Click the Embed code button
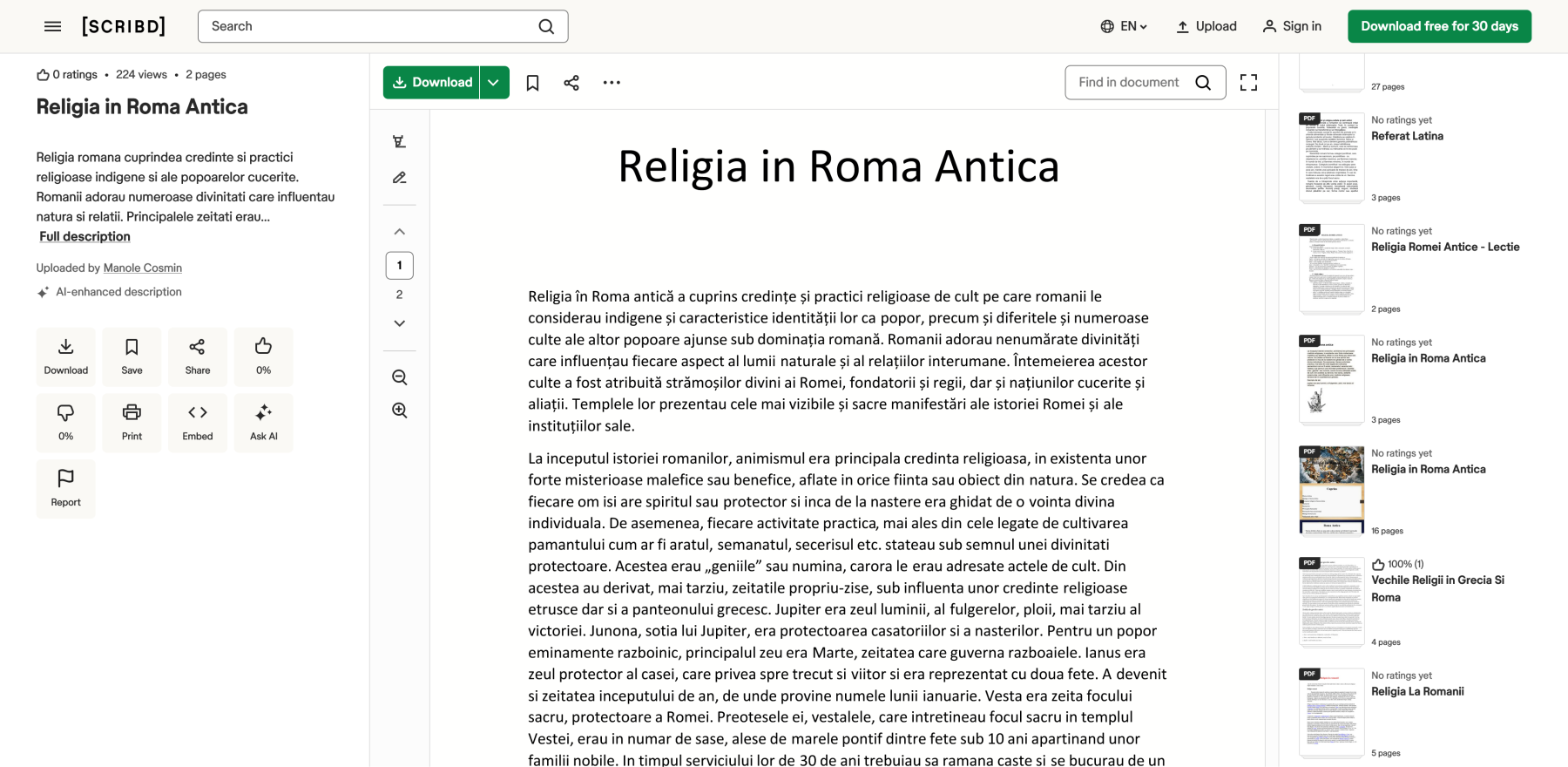The height and width of the screenshot is (767, 1568). tap(198, 423)
